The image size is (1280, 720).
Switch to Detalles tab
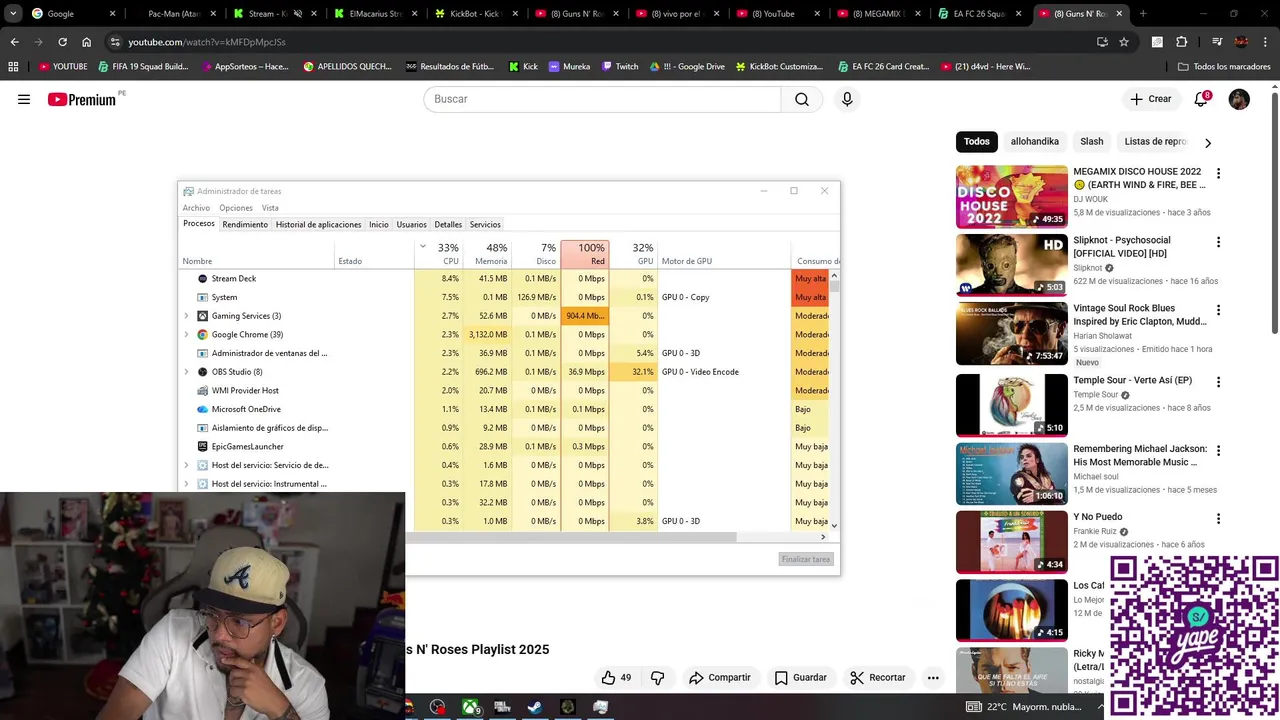coord(448,225)
